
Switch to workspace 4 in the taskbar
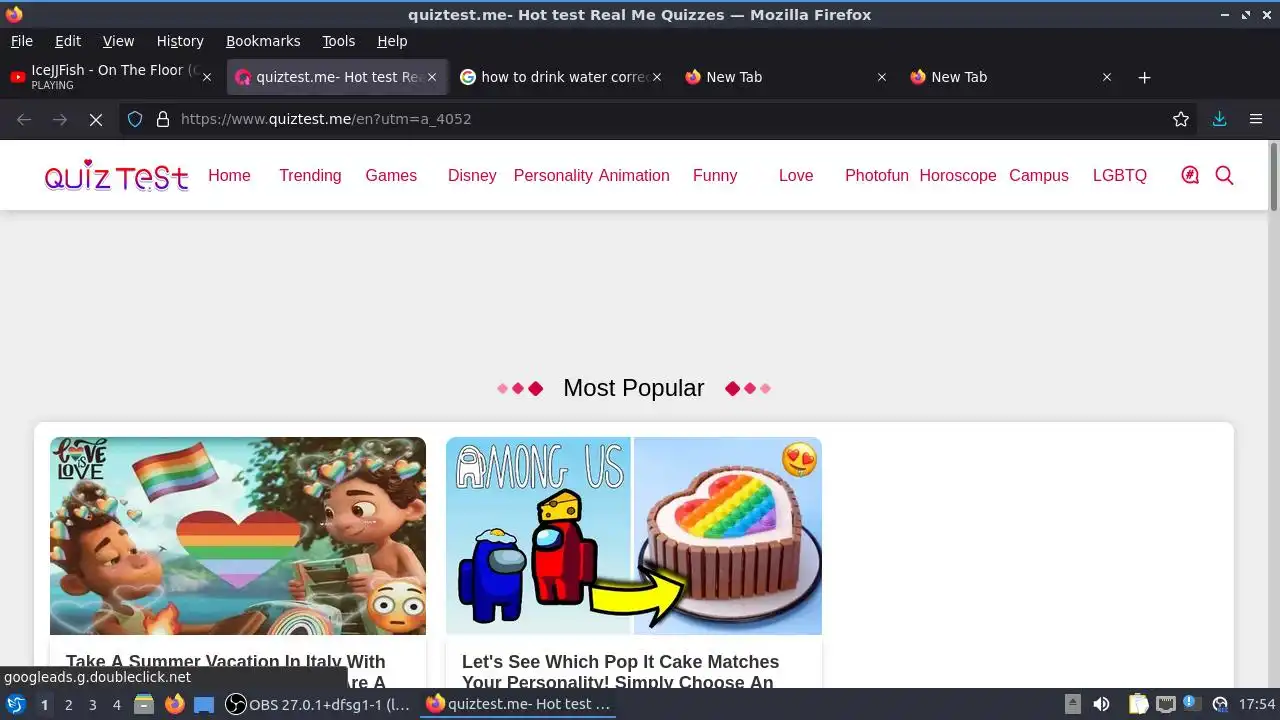[116, 704]
